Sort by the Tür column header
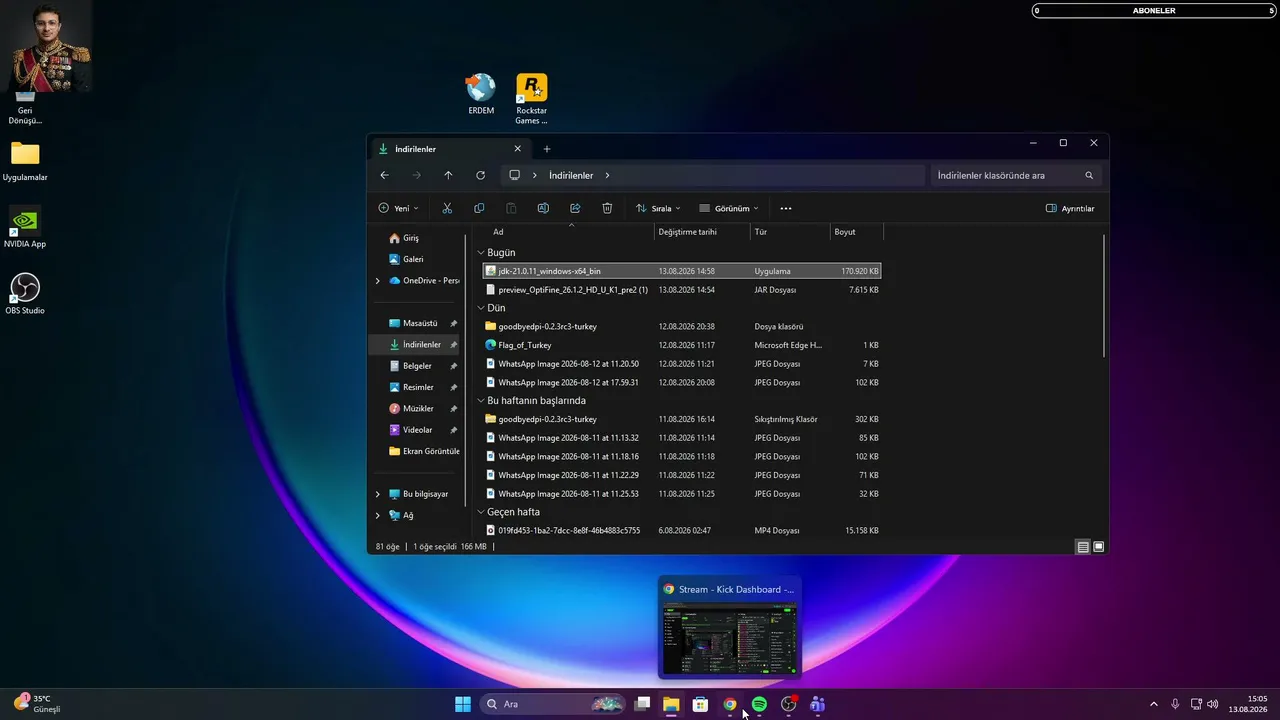The width and height of the screenshot is (1280, 720). pos(790,232)
